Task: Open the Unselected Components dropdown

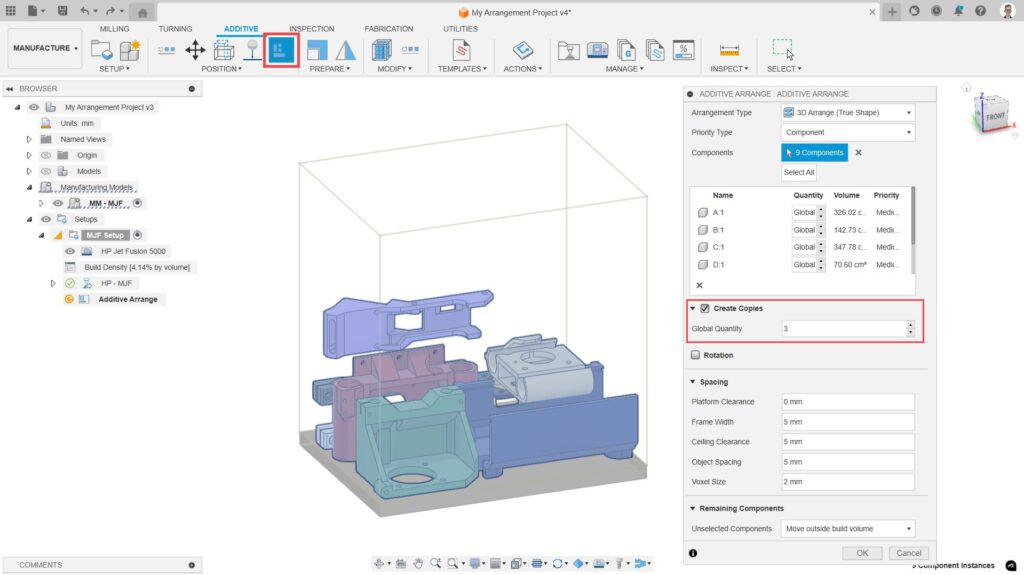Action: 847,528
